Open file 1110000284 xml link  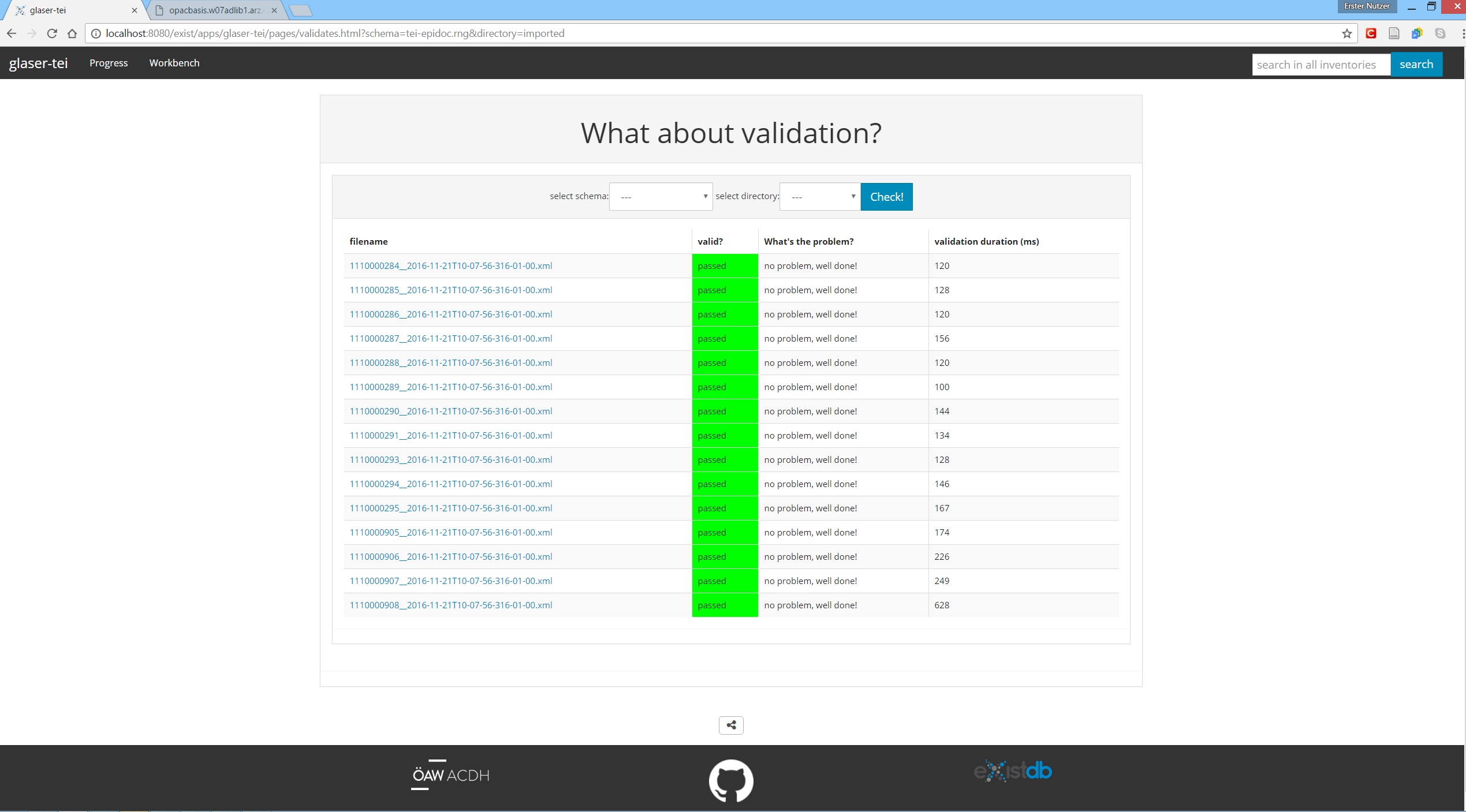coord(450,265)
